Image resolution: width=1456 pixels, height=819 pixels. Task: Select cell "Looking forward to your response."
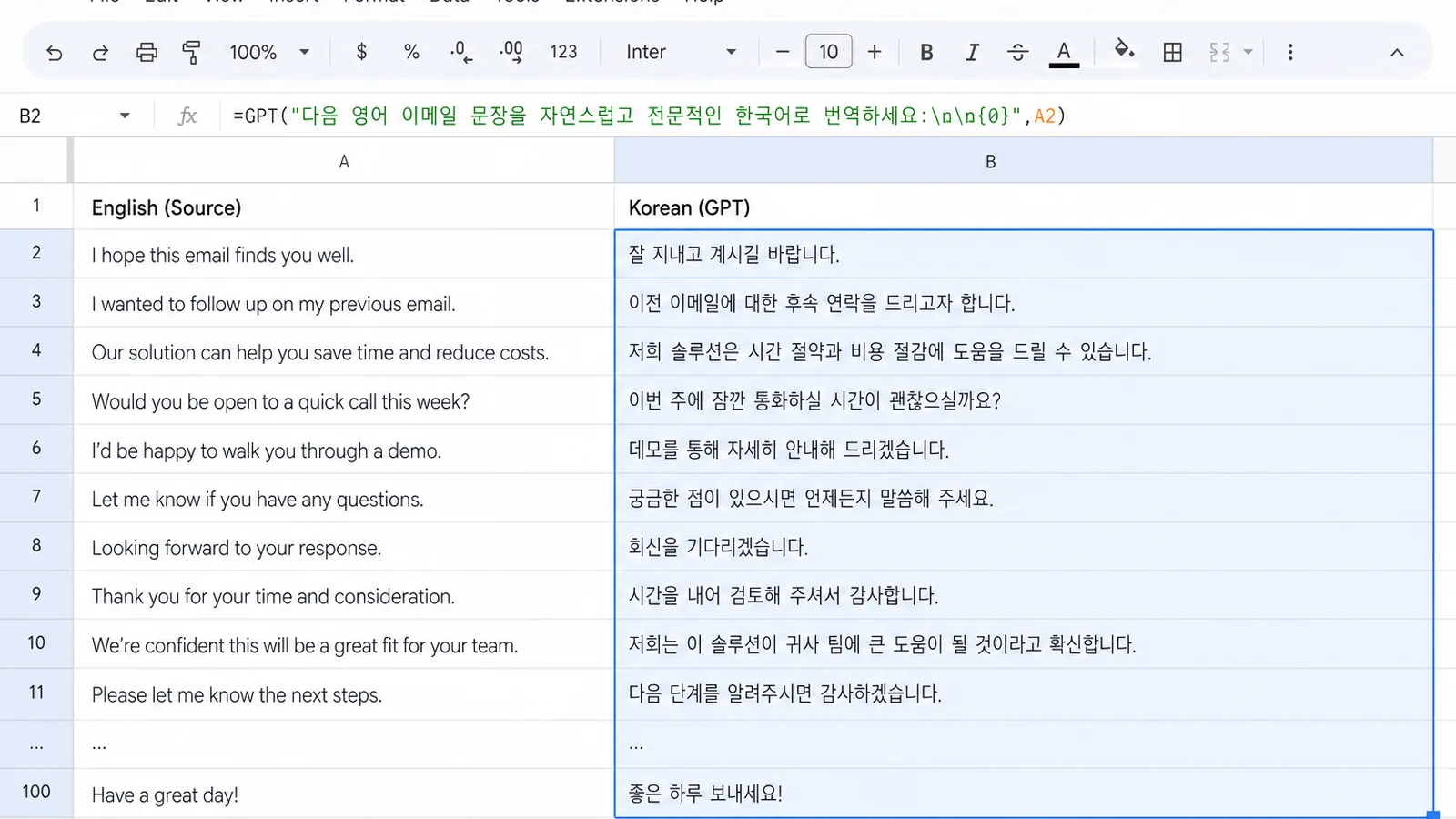(x=344, y=547)
